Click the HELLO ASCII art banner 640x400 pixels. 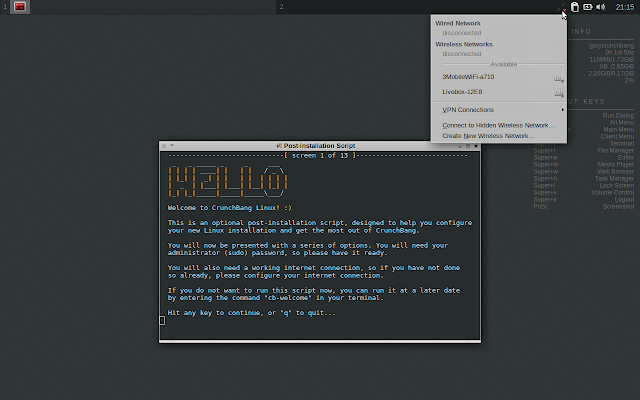(x=228, y=182)
